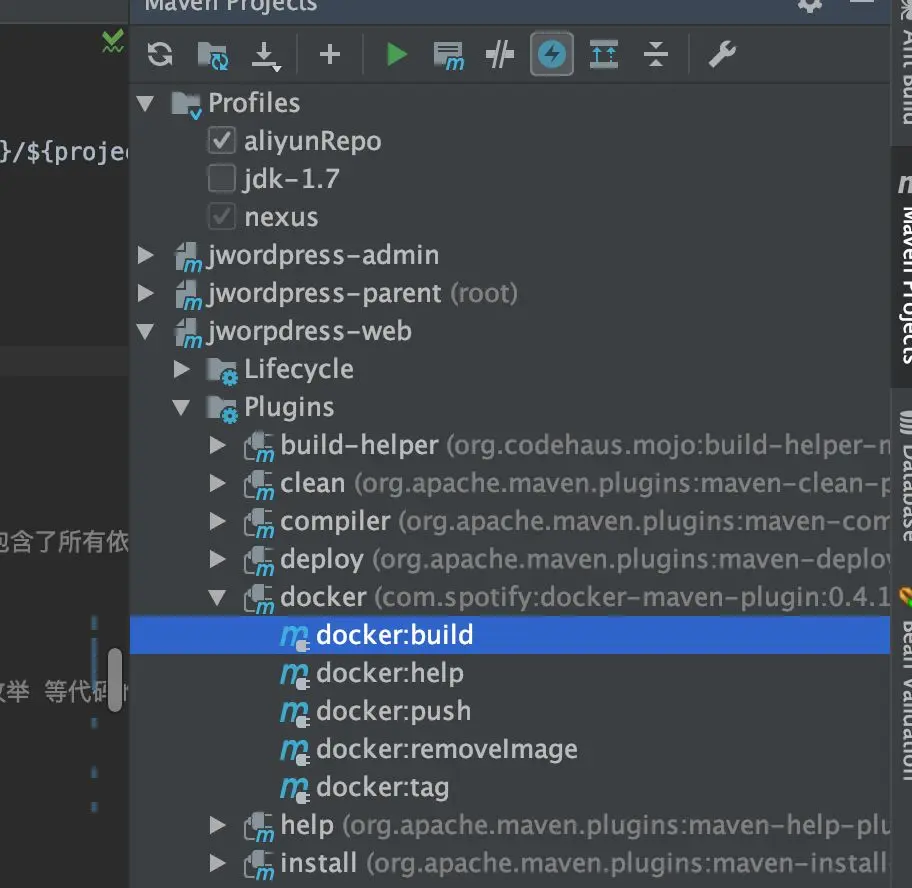
Task: Click the docker plugin icon
Action: 259,600
